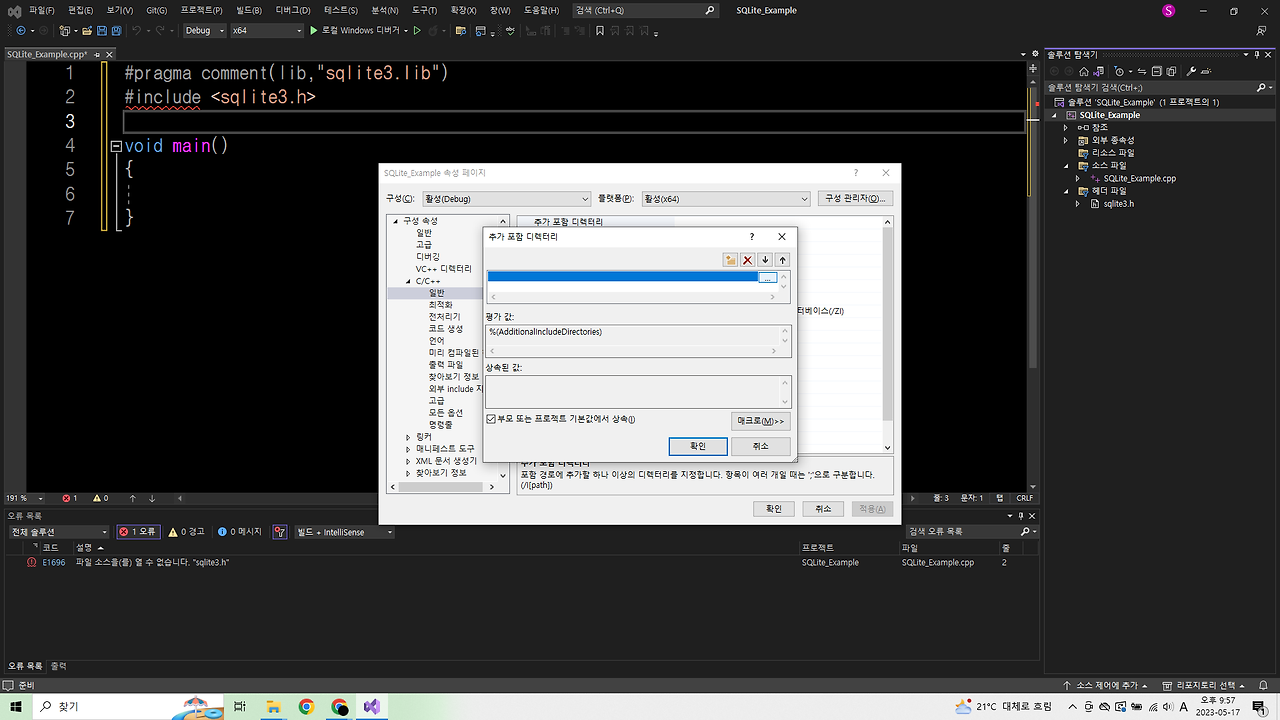Click sync with active document icon

click(1142, 72)
